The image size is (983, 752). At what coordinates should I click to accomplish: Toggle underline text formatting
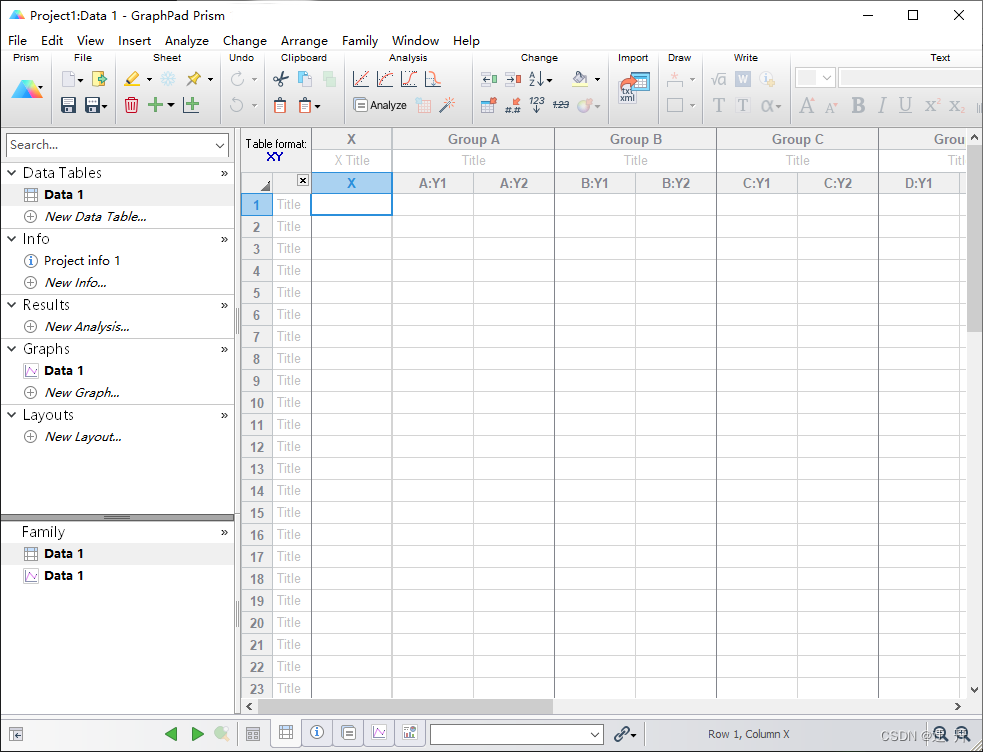(908, 105)
